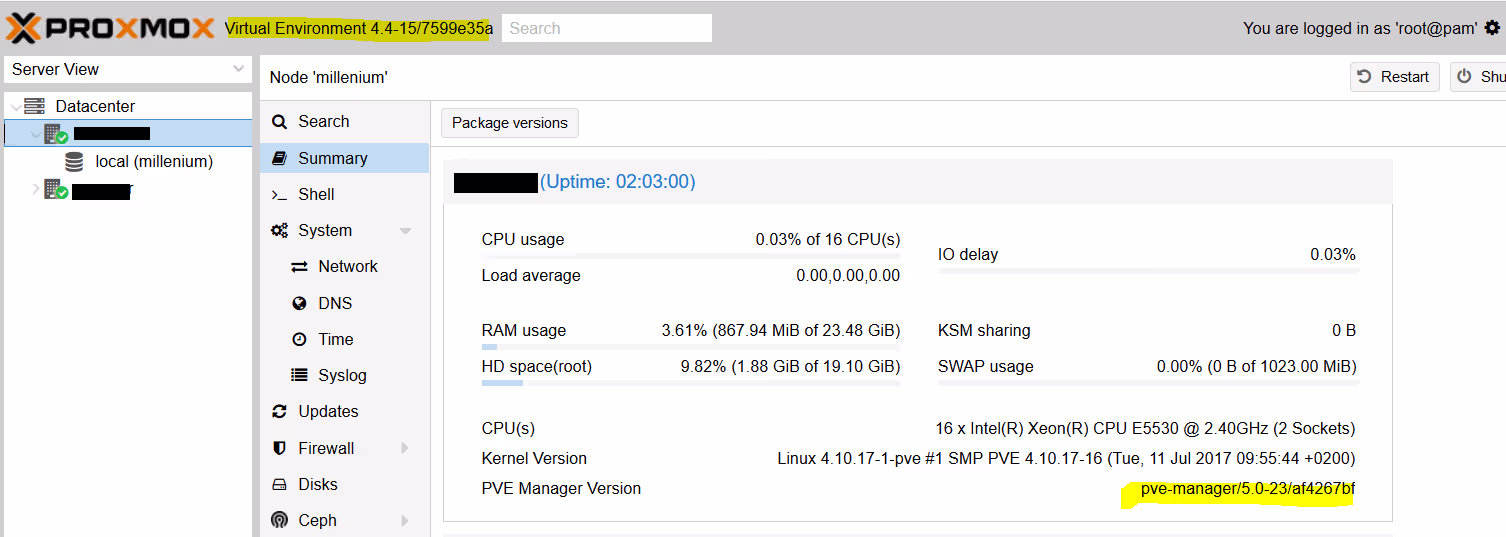Click the Syslog list icon
Image resolution: width=1506 pixels, height=537 pixels.
click(x=299, y=376)
